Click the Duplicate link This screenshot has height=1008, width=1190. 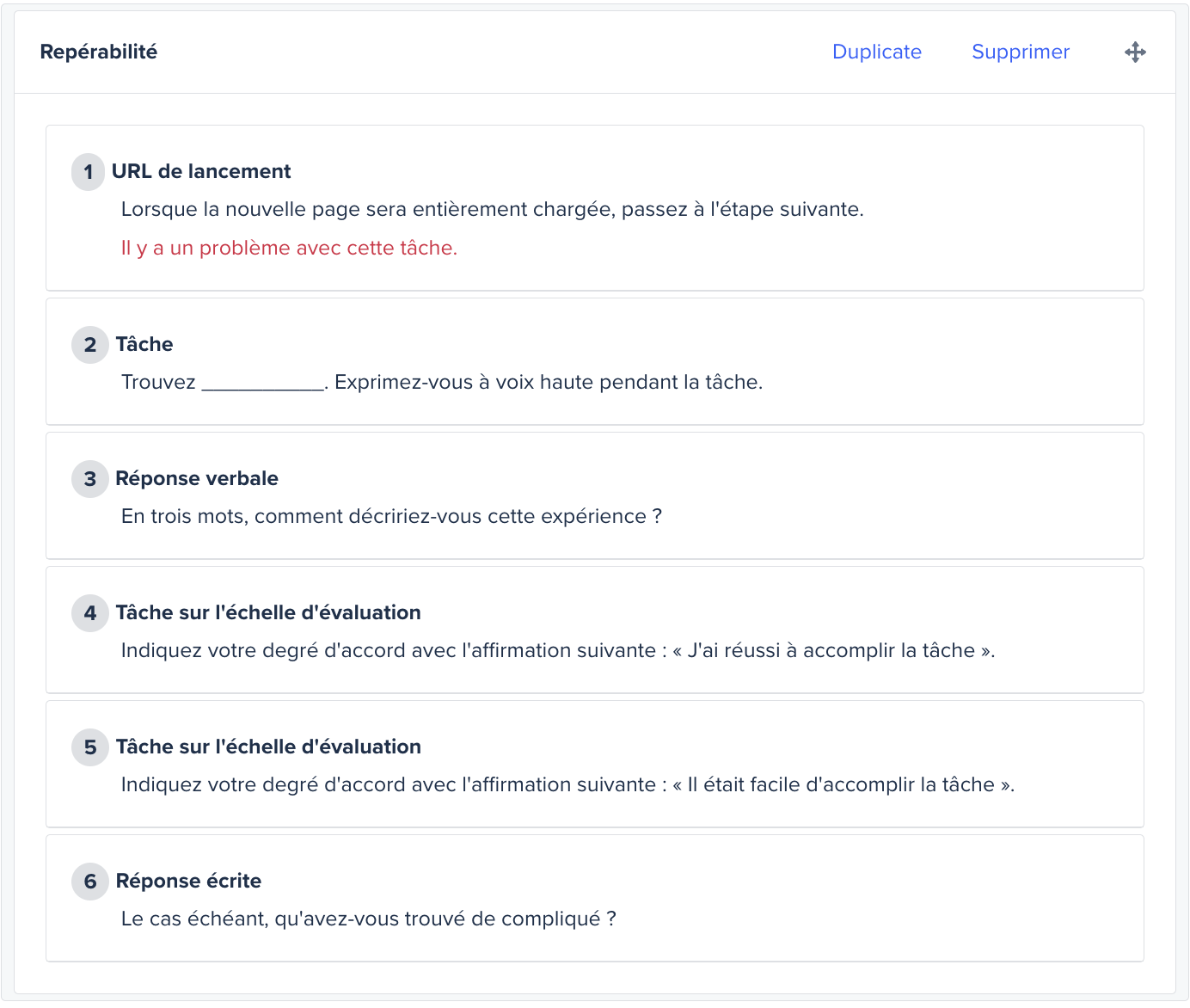[876, 52]
